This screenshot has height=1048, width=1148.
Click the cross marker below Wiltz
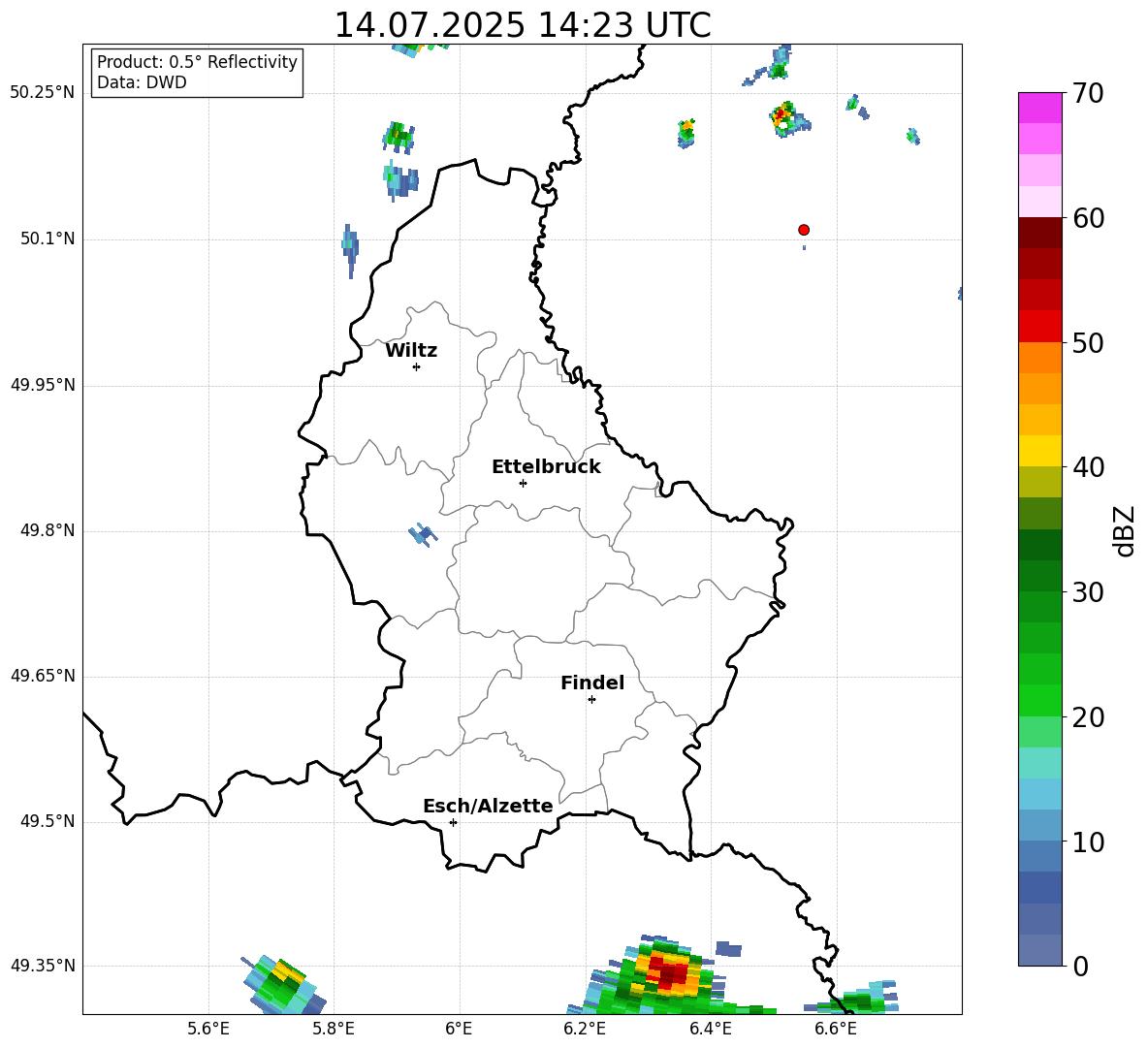click(x=416, y=366)
